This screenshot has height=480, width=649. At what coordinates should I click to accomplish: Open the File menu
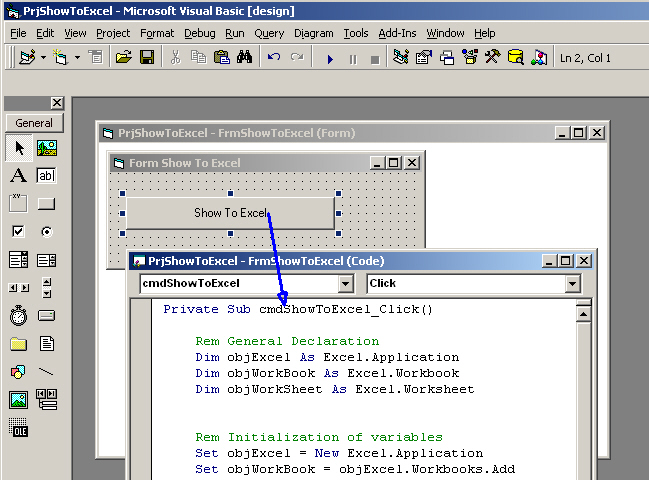pos(18,33)
